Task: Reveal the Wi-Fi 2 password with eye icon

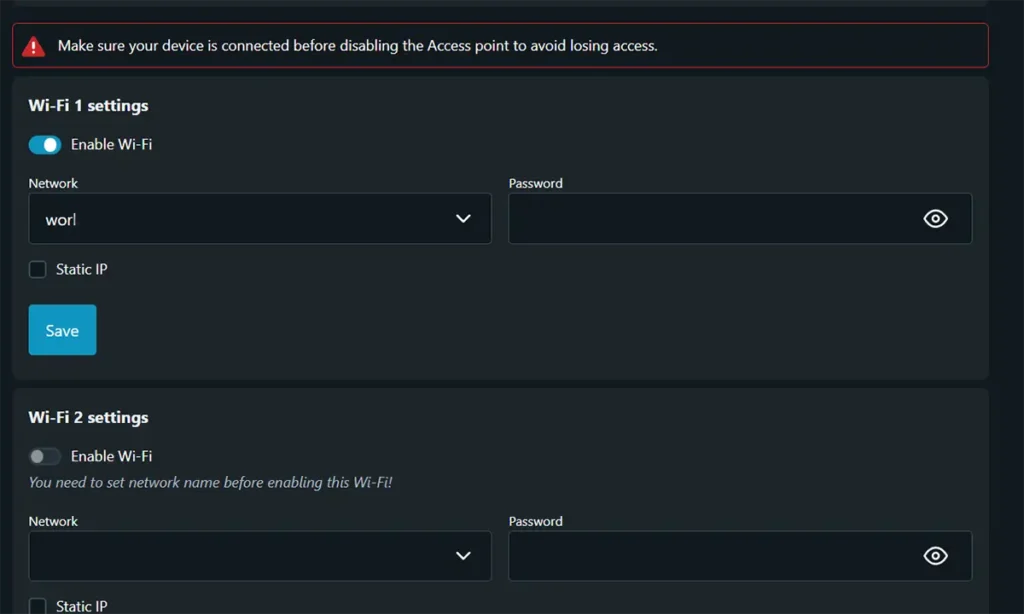Action: (x=935, y=556)
